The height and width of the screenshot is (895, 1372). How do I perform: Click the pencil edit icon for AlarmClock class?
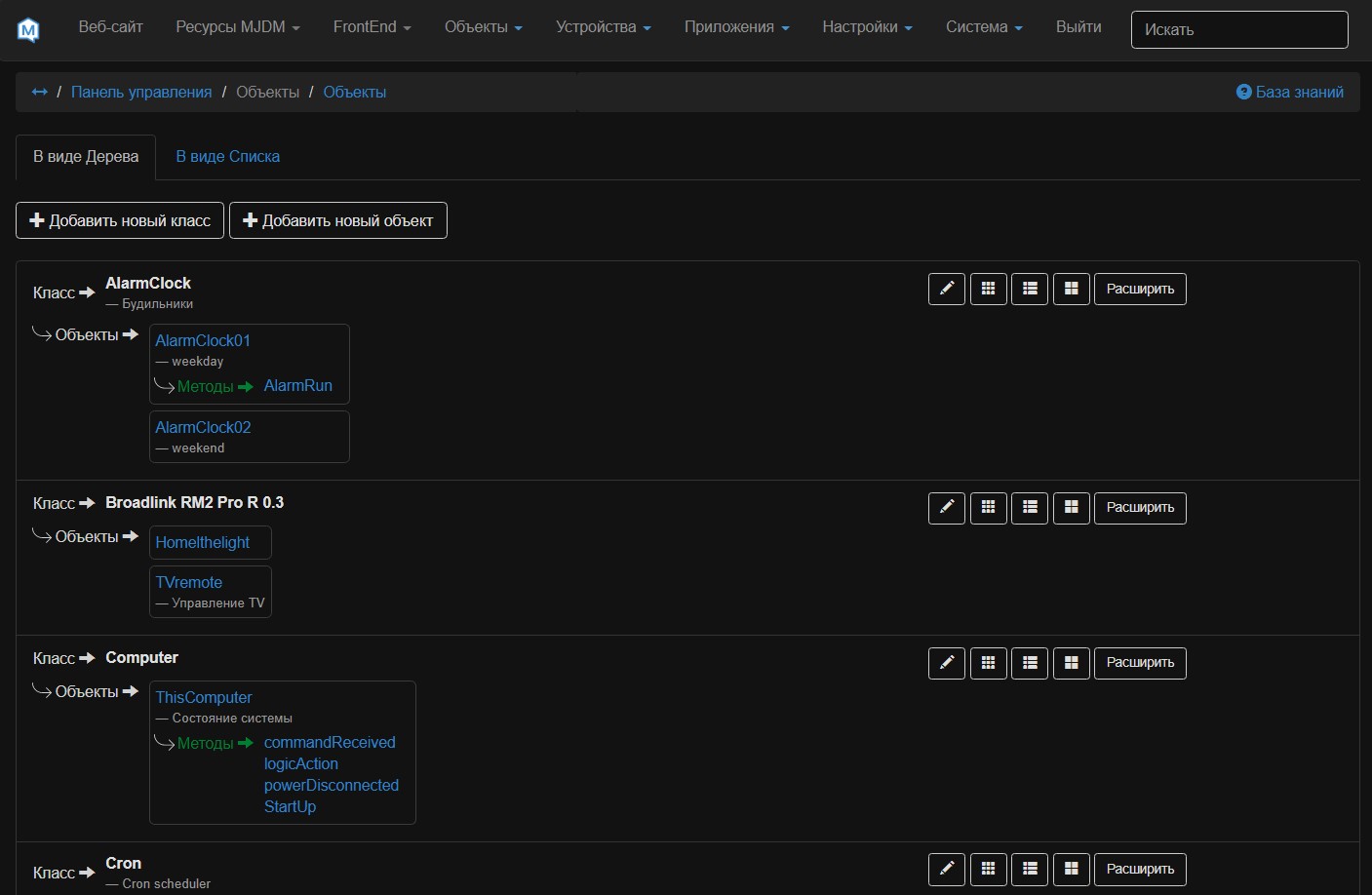click(946, 289)
